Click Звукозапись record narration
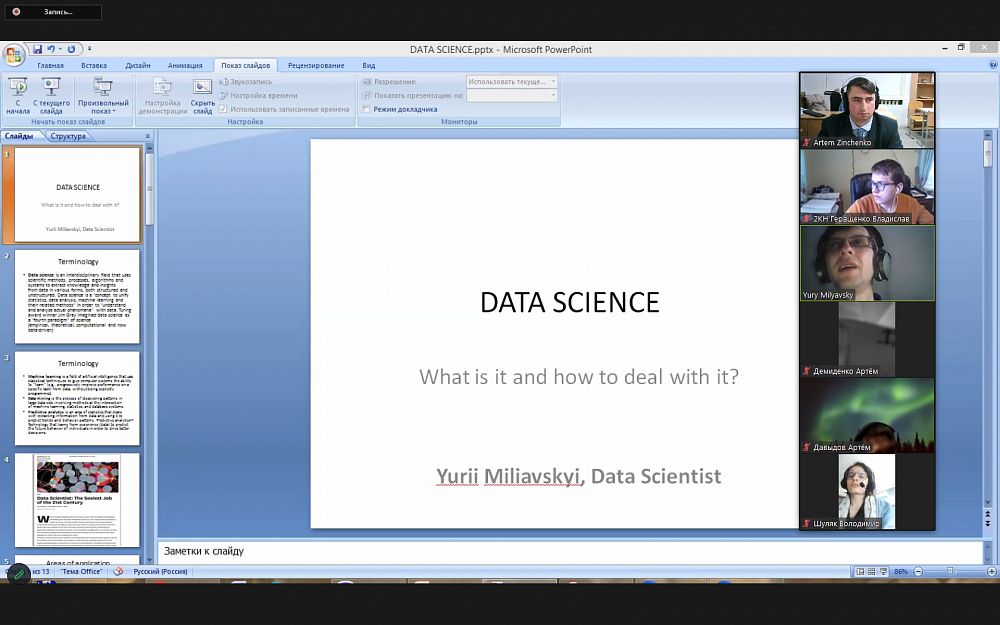The image size is (1000, 625). [x=246, y=82]
